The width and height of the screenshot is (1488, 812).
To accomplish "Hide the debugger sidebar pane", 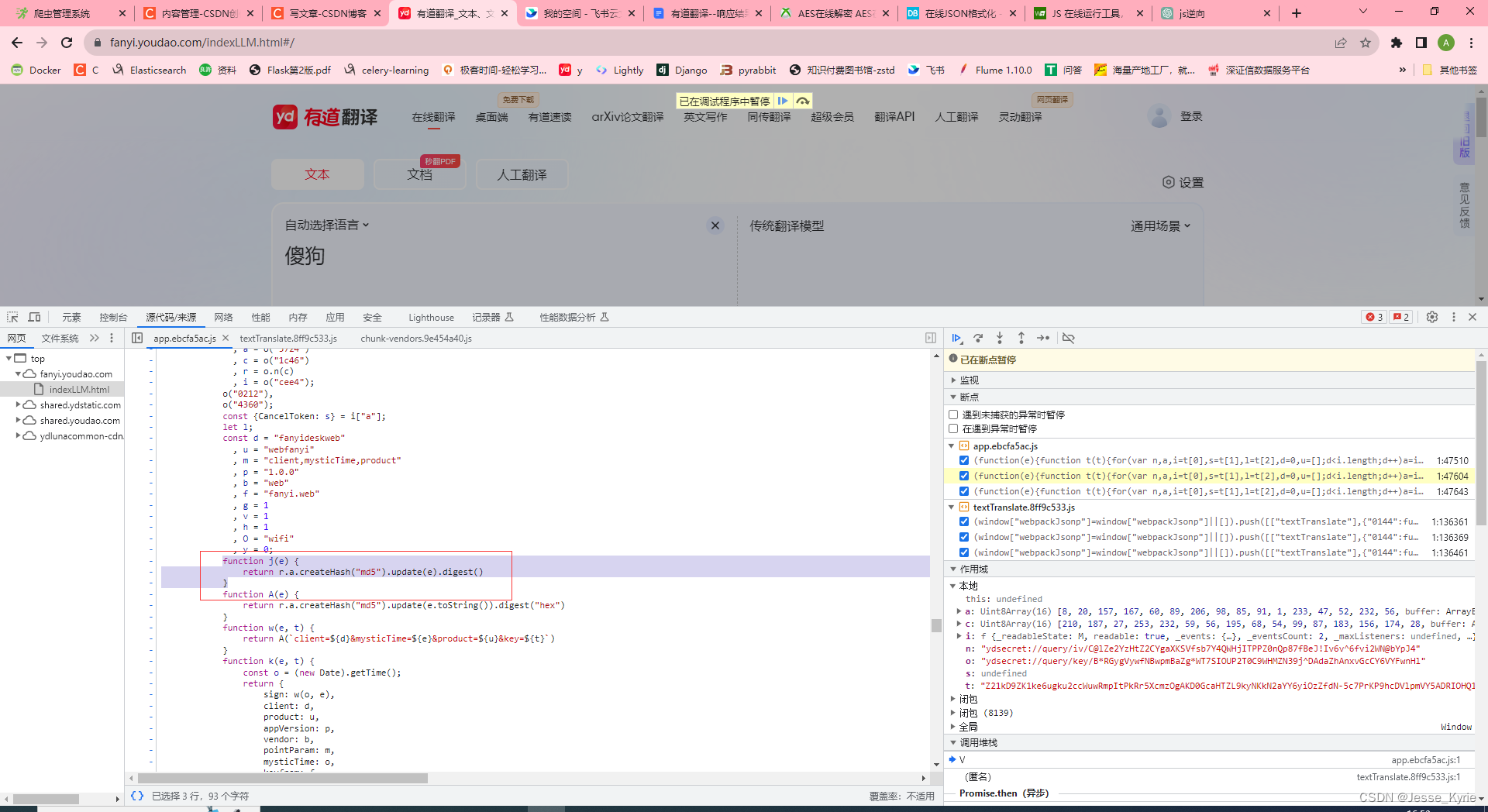I will pyautogui.click(x=931, y=338).
